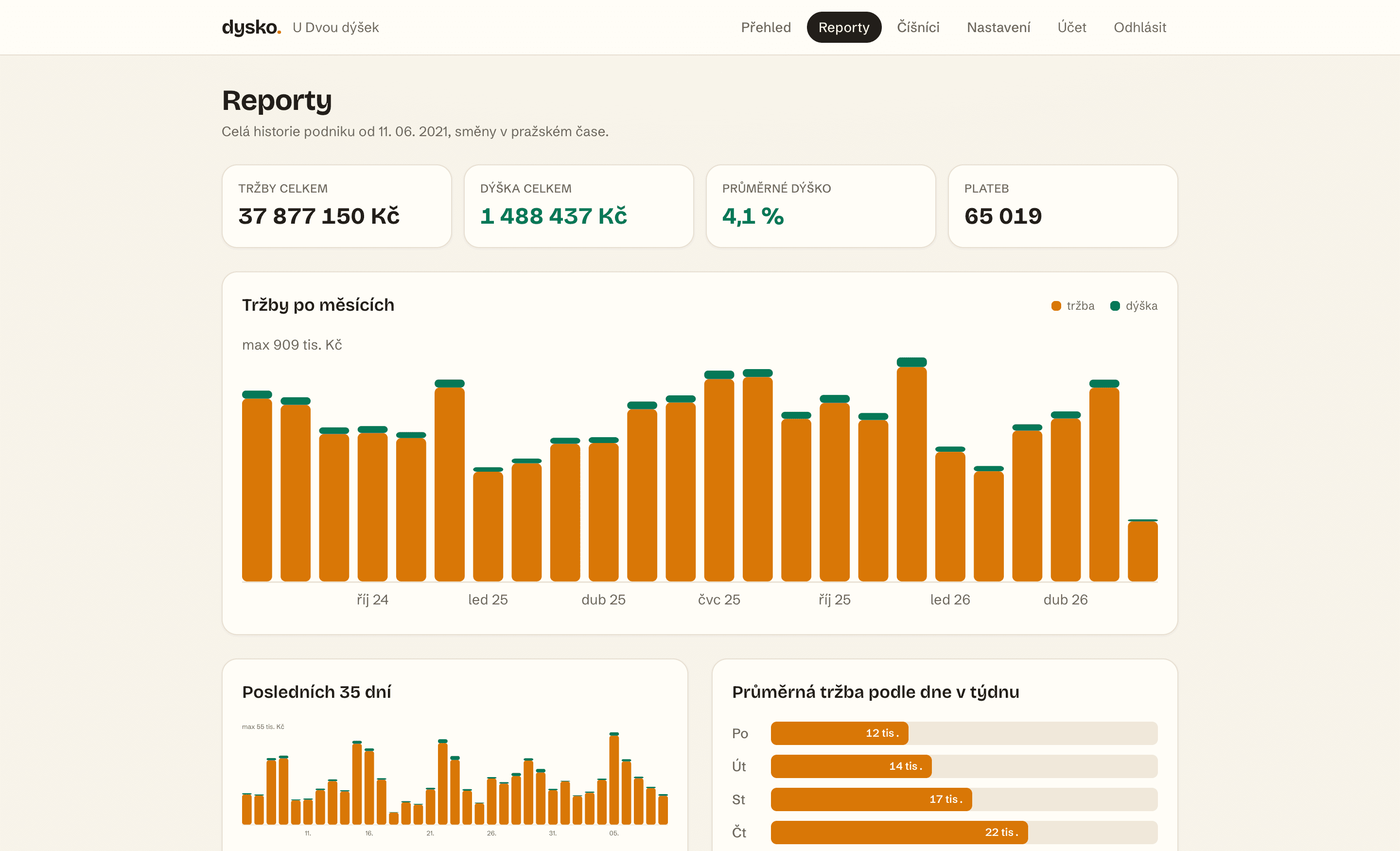Click the monthly bar above čvc 25
This screenshot has height=851, width=1400.
[x=719, y=476]
